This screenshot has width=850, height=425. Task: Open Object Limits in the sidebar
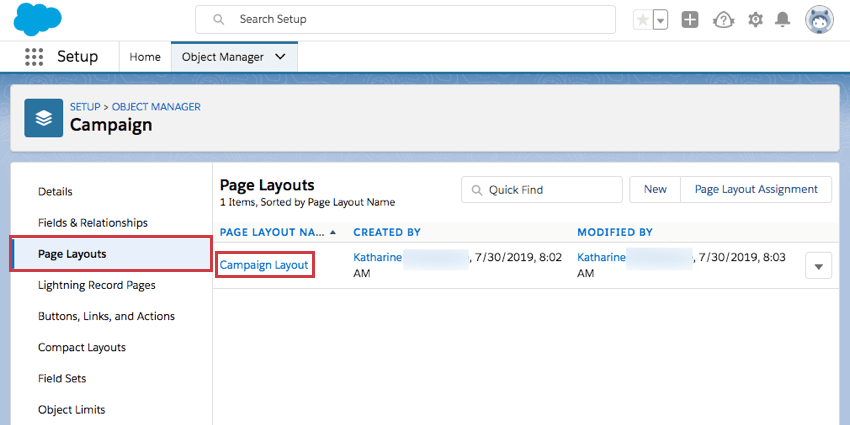pos(72,410)
